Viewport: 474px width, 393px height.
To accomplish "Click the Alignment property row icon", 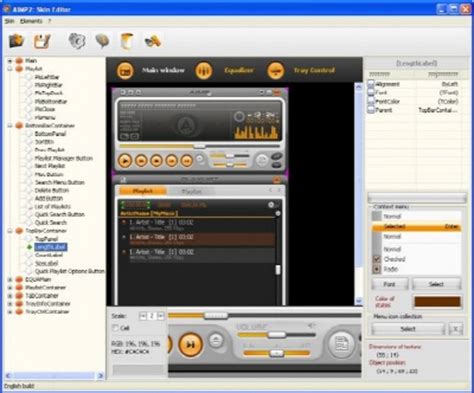I will click(x=371, y=84).
